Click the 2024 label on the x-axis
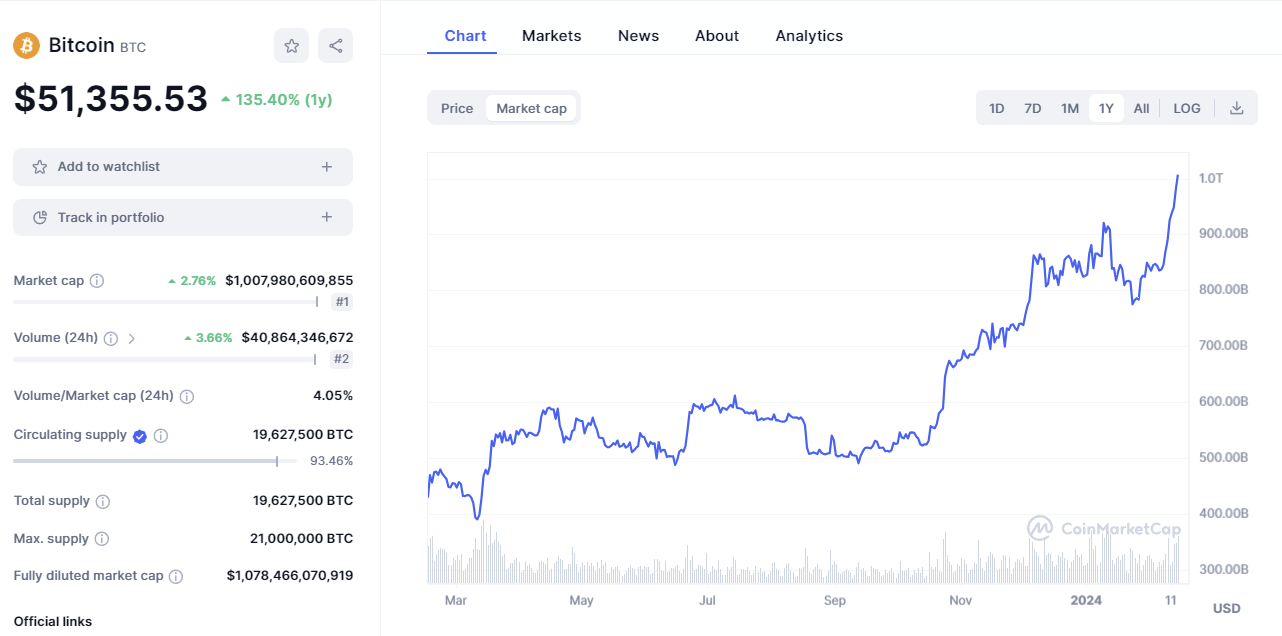 point(1086,600)
